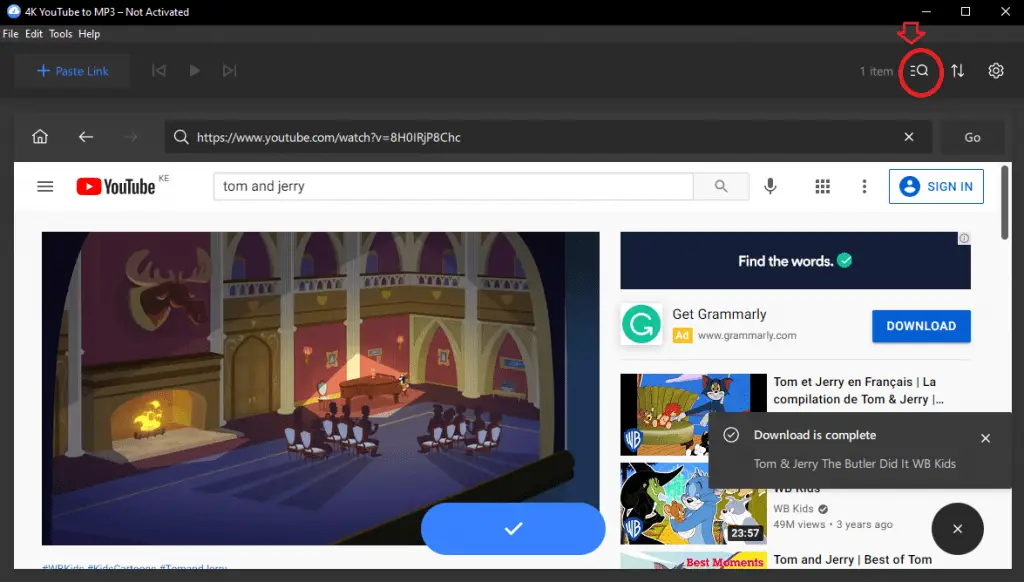This screenshot has height=582, width=1024.
Task: Open www.grammarly.com ad link
Action: [x=747, y=335]
